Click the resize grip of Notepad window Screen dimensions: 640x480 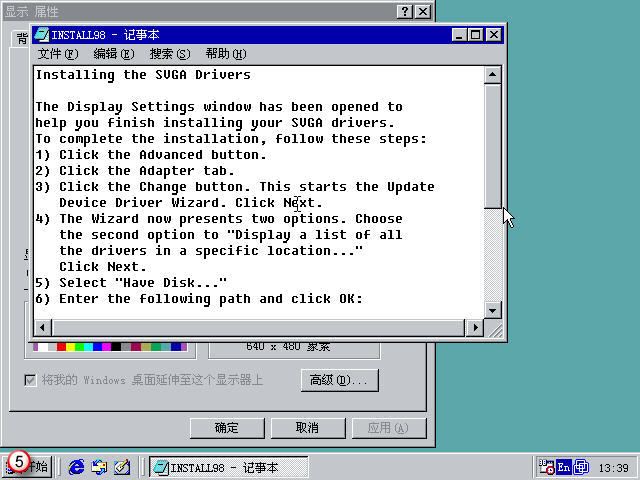[x=494, y=329]
